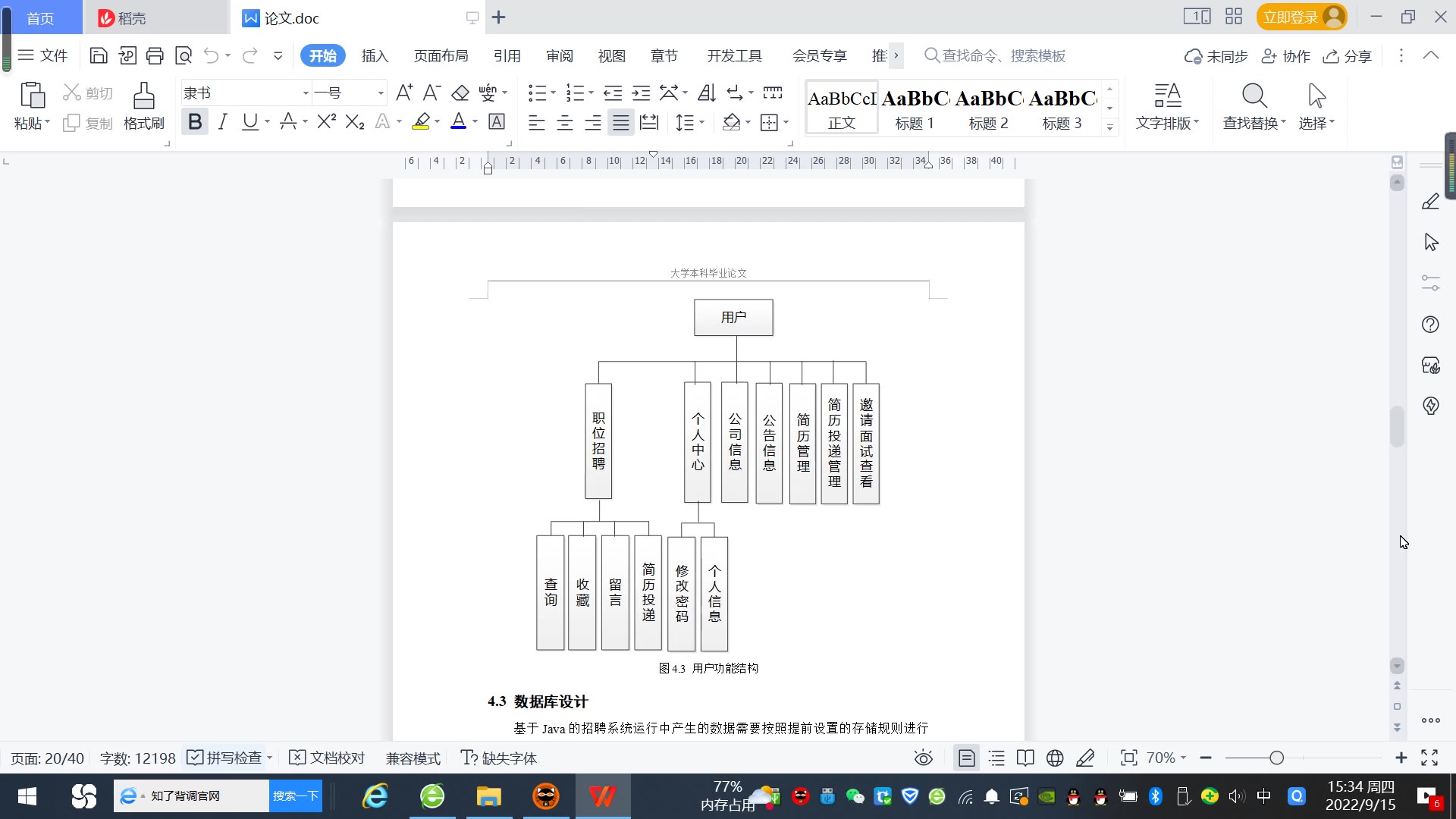Open the Text Layout tool
Viewport: 1456px width, 819px height.
pyautogui.click(x=1167, y=105)
